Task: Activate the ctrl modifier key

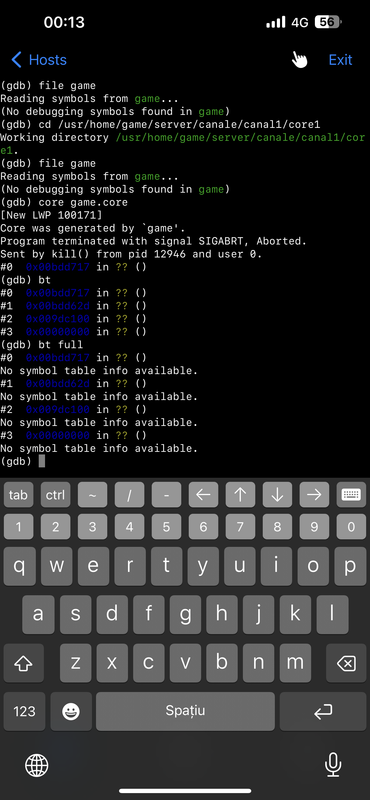Action: pos(56,495)
